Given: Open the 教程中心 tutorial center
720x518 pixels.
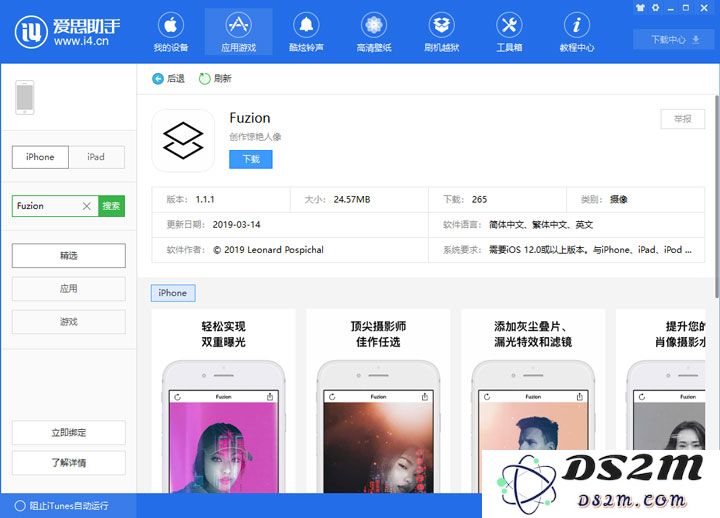Looking at the screenshot, I should click(x=577, y=32).
